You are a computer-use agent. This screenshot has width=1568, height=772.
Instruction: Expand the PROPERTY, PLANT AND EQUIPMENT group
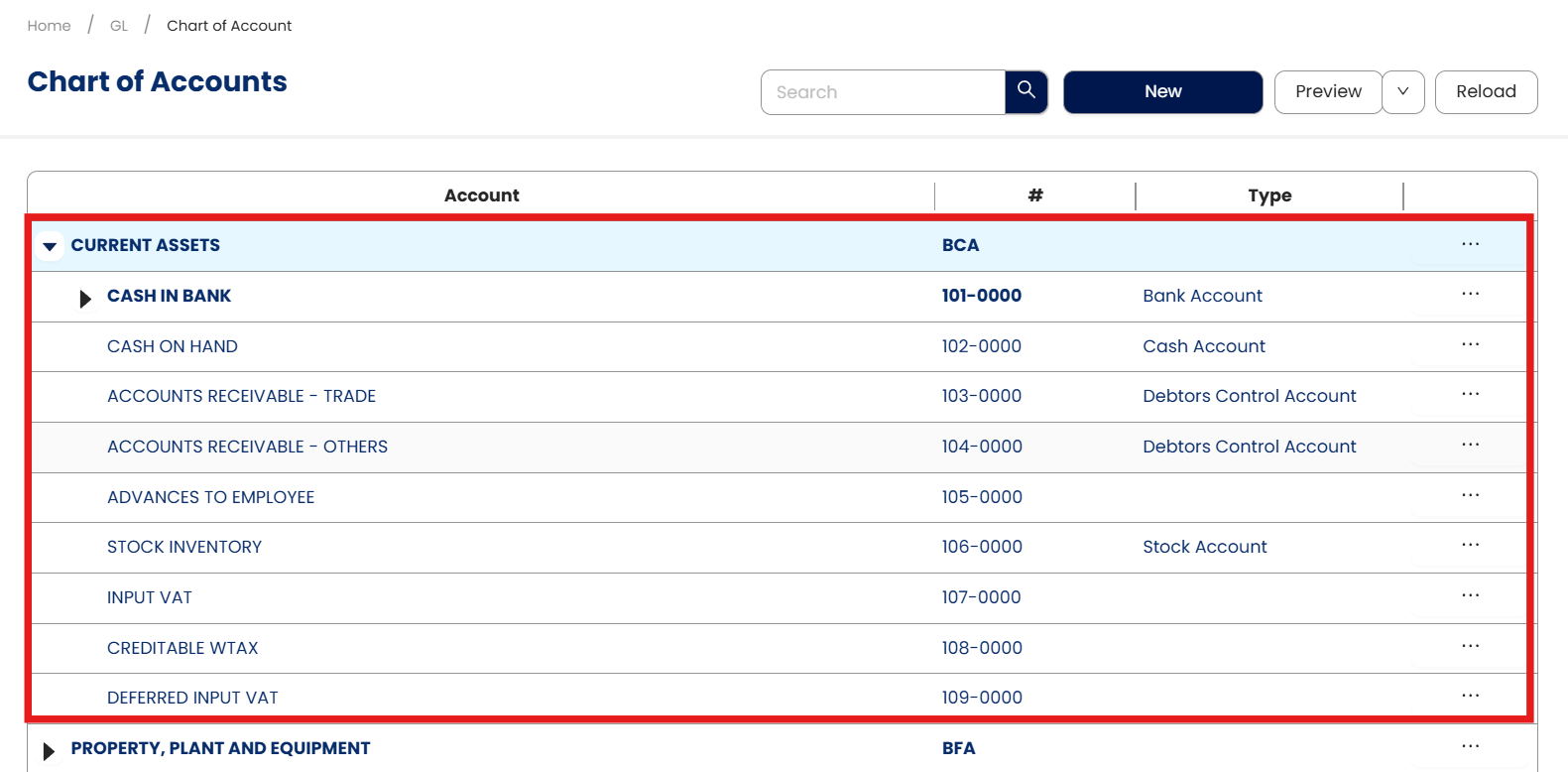(x=49, y=750)
